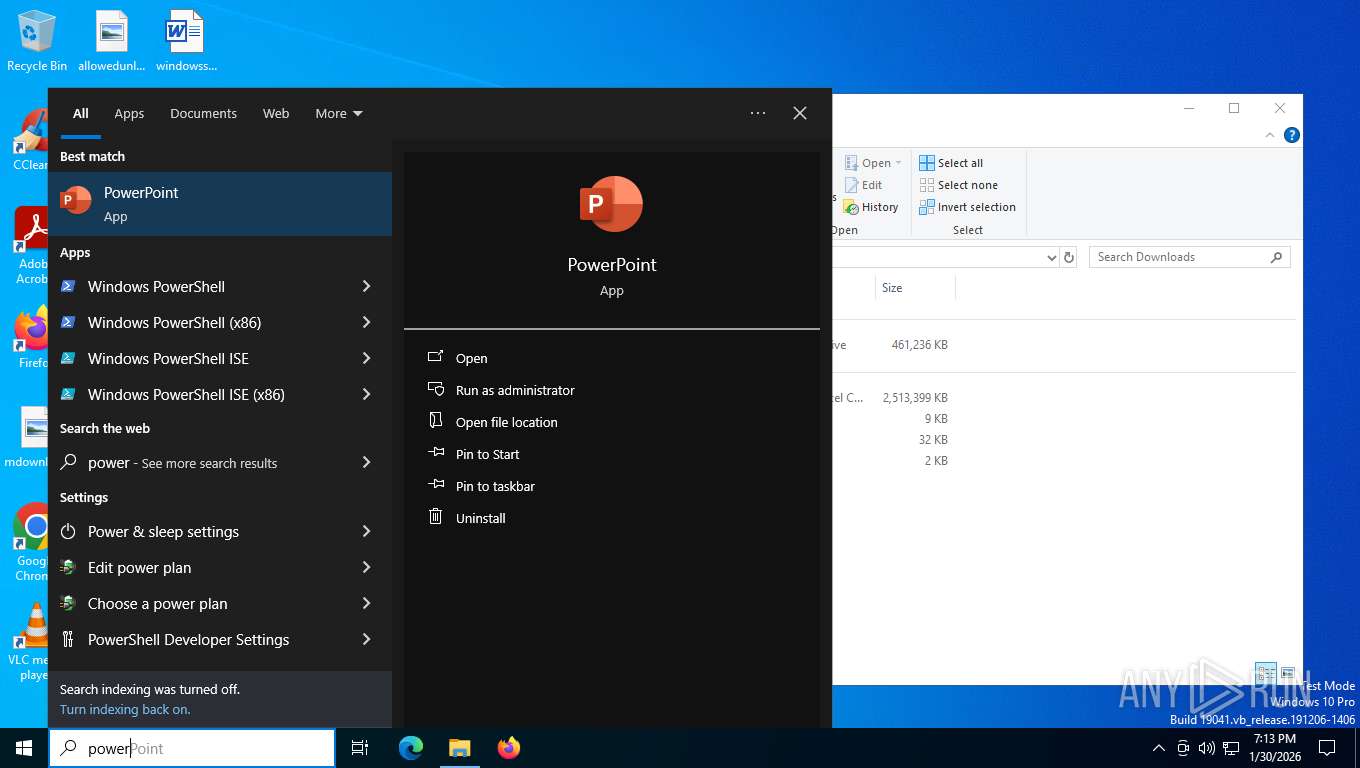Image resolution: width=1360 pixels, height=768 pixels.
Task: Expand Choose a power plan chevron
Action: tap(366, 603)
